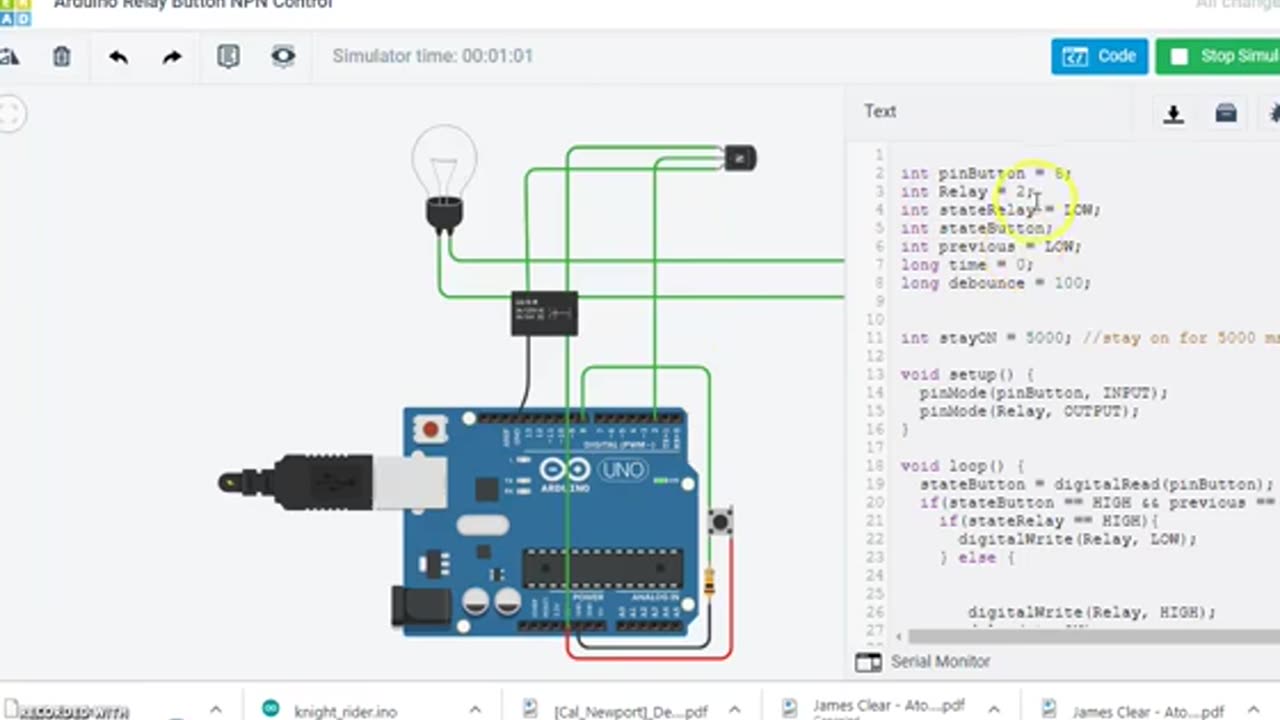Viewport: 1280px width, 720px height.
Task: Click the code editor horizontal scrollbar
Action: pyautogui.click(x=1094, y=636)
